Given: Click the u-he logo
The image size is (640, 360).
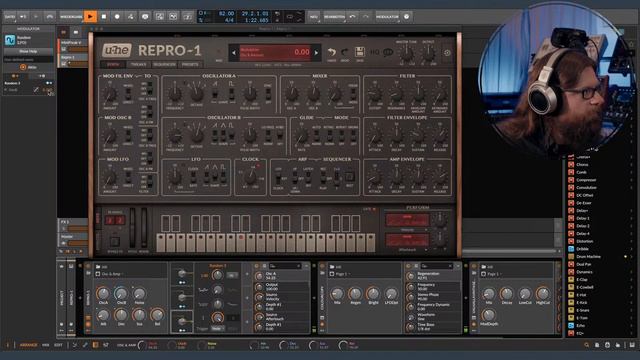Looking at the screenshot, I should tap(117, 51).
